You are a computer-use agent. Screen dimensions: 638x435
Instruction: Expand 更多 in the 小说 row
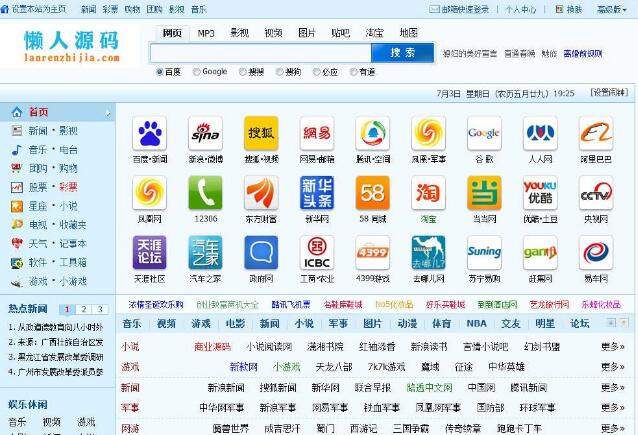(612, 347)
